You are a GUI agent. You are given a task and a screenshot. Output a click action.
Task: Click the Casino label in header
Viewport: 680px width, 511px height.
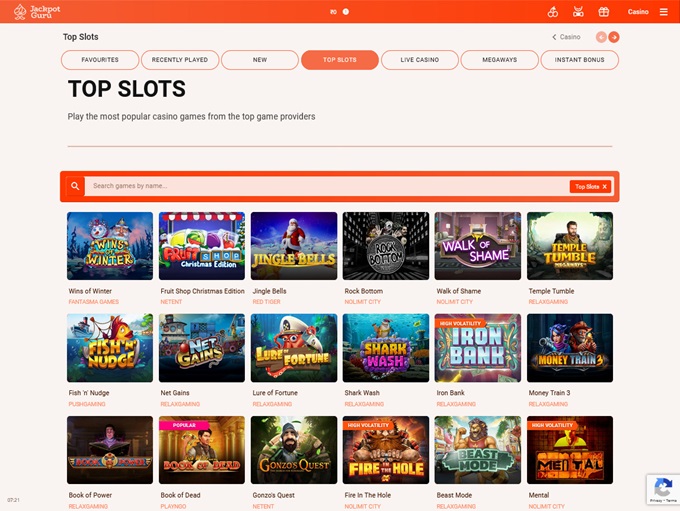(x=638, y=12)
